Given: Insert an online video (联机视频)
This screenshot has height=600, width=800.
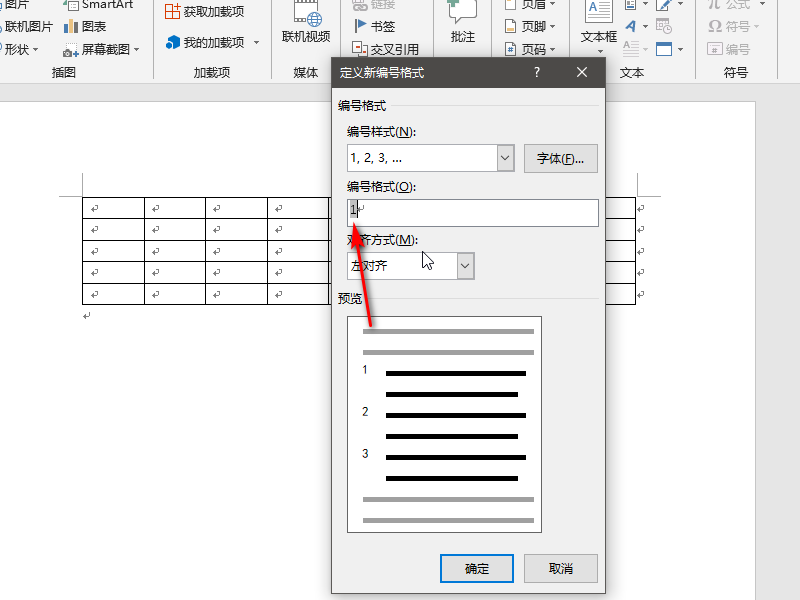Looking at the screenshot, I should click(x=306, y=23).
